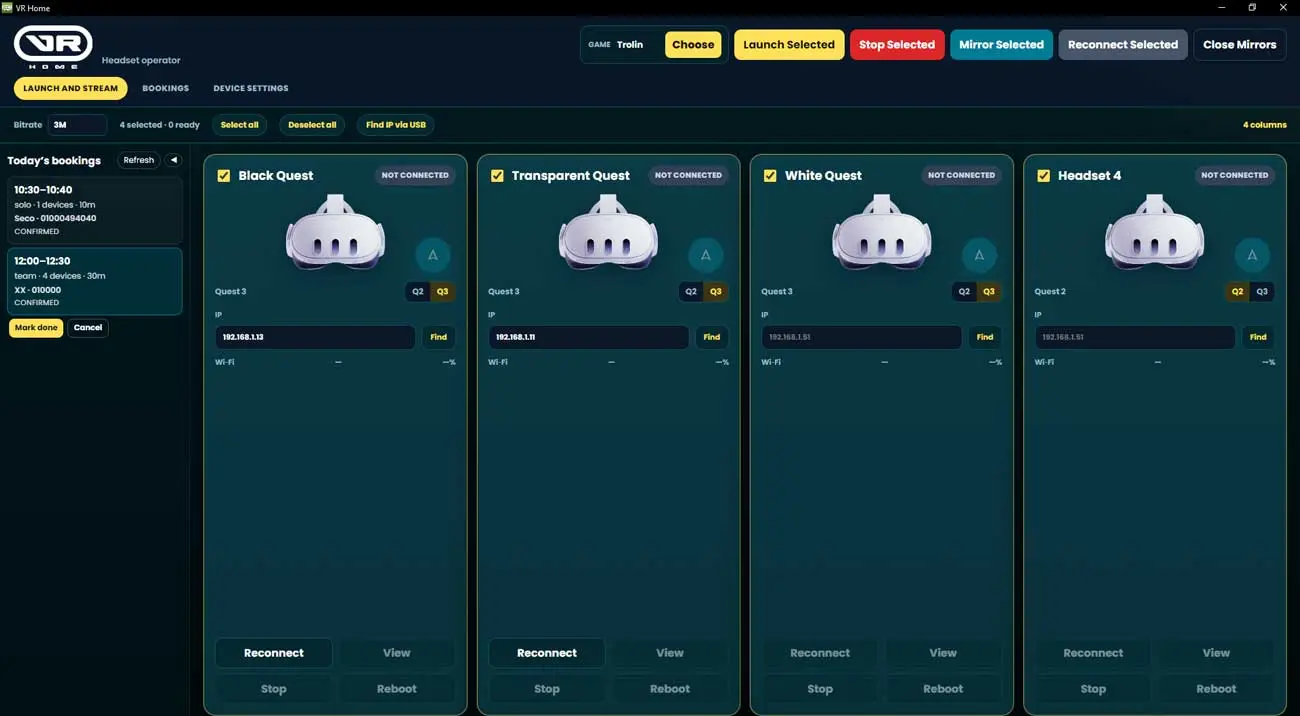Change the 4 columns layout setting

[x=1264, y=125]
